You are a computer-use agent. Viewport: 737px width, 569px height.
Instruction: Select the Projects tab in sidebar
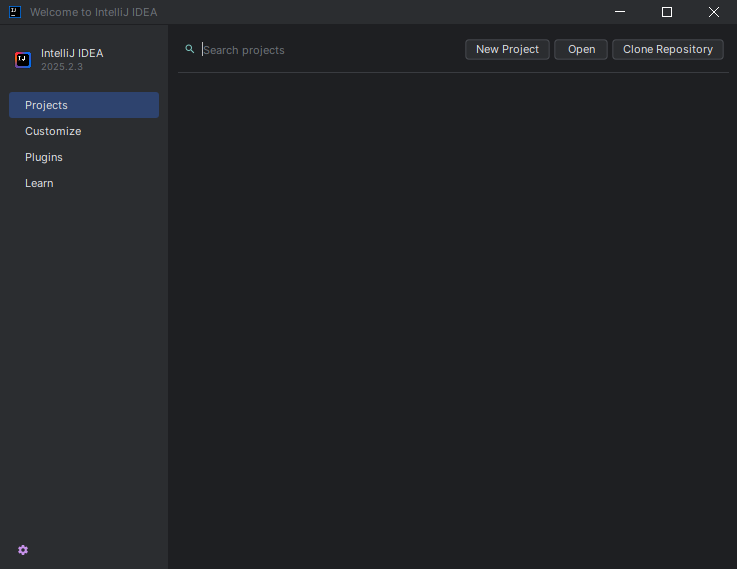84,105
